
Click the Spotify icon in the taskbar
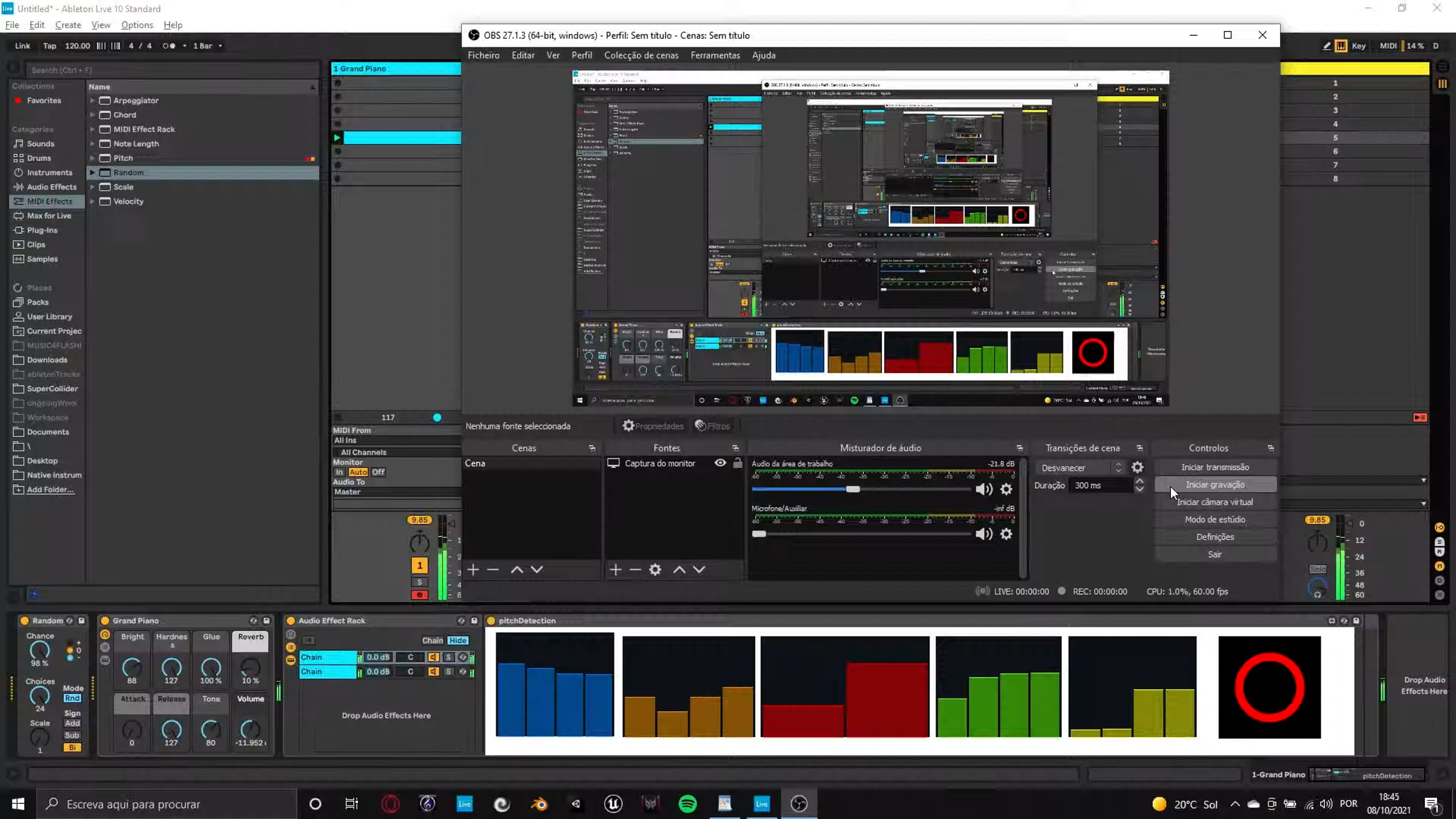[x=687, y=804]
